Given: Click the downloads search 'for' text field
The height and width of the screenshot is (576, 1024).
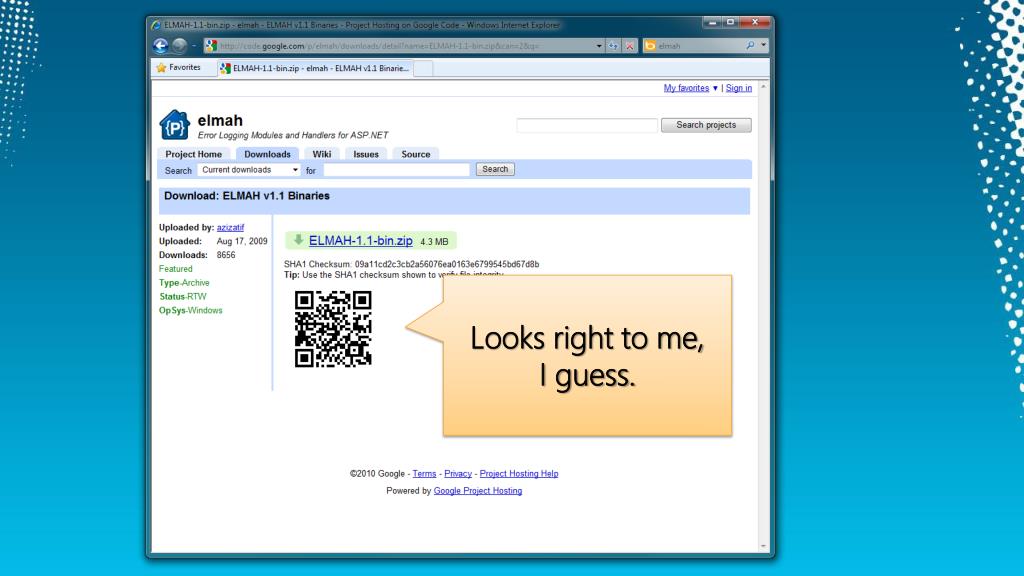Looking at the screenshot, I should (396, 170).
